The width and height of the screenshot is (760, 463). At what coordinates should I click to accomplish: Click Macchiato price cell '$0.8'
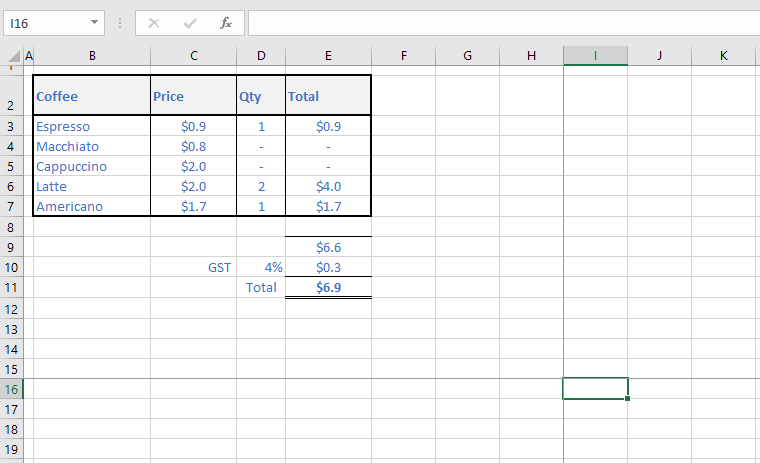pyautogui.click(x=193, y=146)
